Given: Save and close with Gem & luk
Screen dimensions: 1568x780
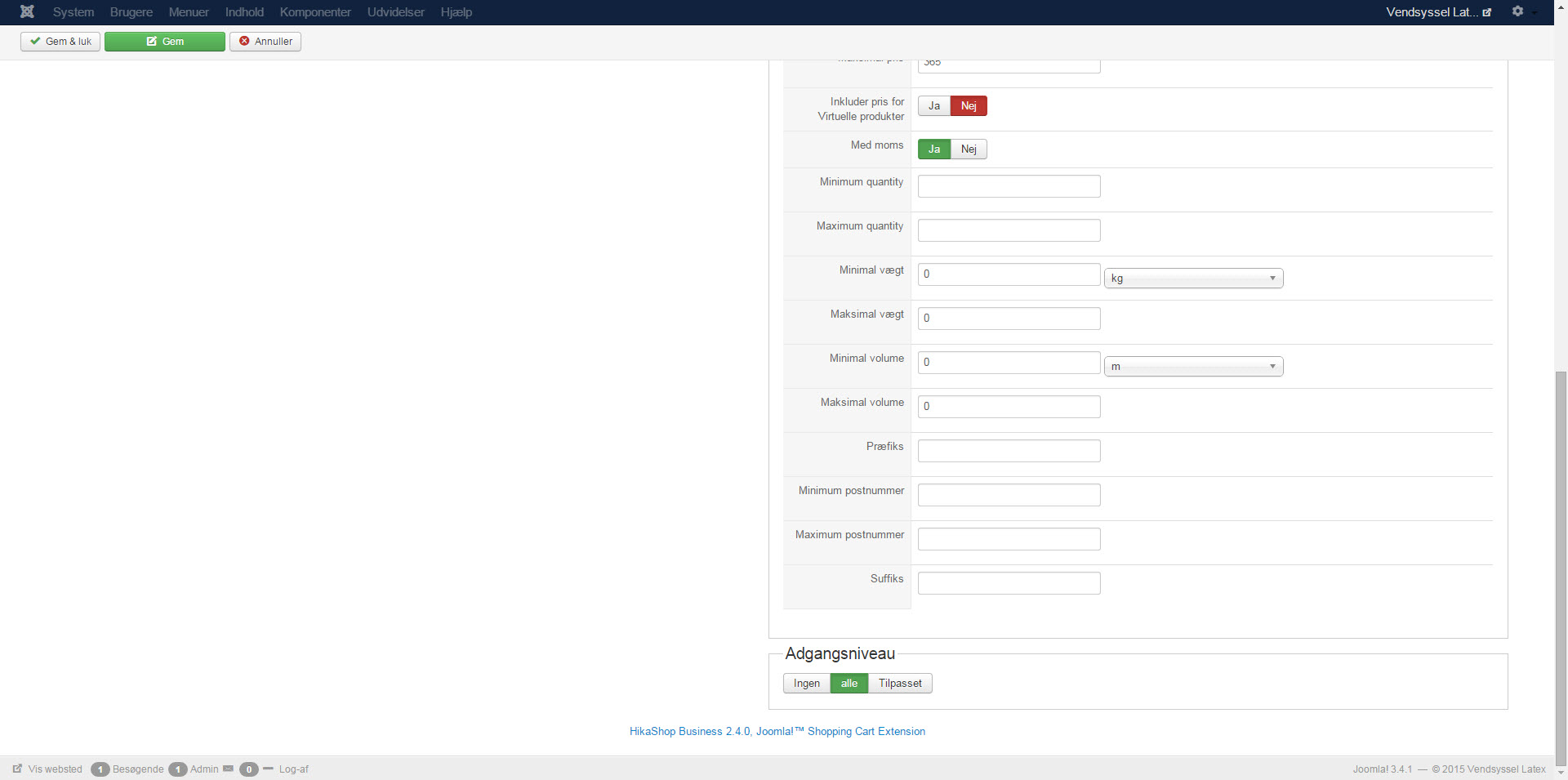Looking at the screenshot, I should tap(60, 42).
